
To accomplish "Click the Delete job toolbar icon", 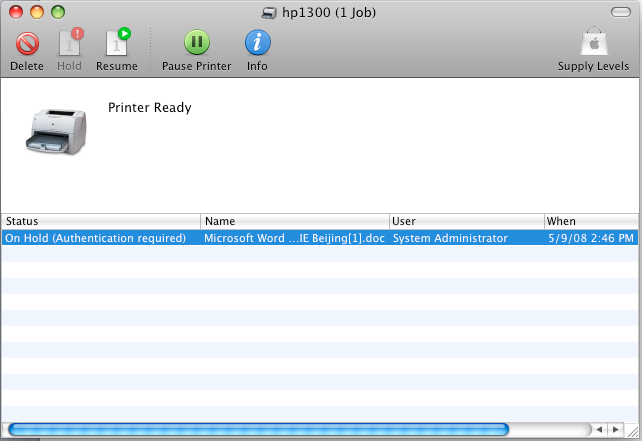I will pos(27,44).
